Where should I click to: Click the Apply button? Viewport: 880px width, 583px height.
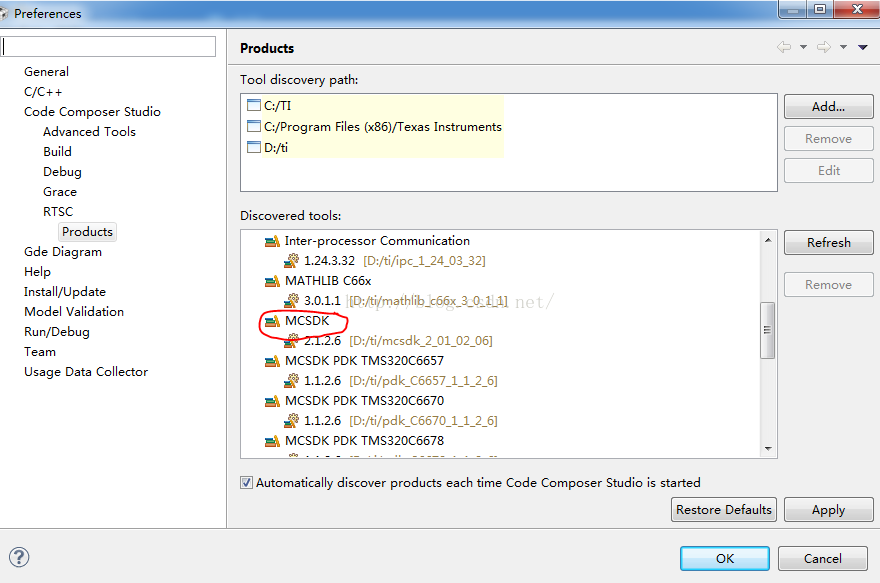point(828,509)
